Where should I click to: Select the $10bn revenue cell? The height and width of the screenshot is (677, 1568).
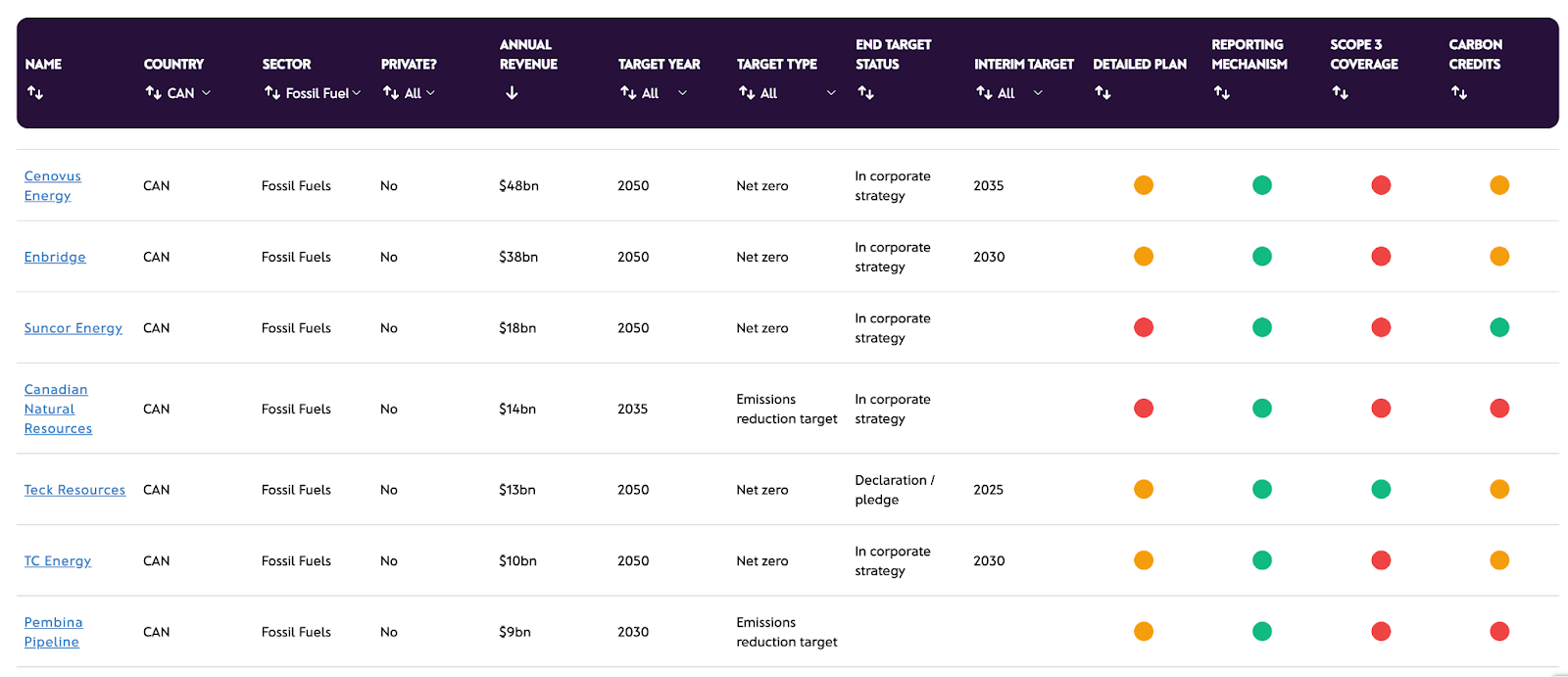[x=517, y=561]
